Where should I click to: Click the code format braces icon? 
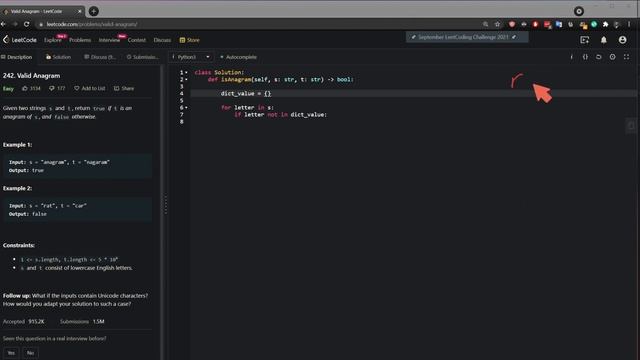point(585,57)
